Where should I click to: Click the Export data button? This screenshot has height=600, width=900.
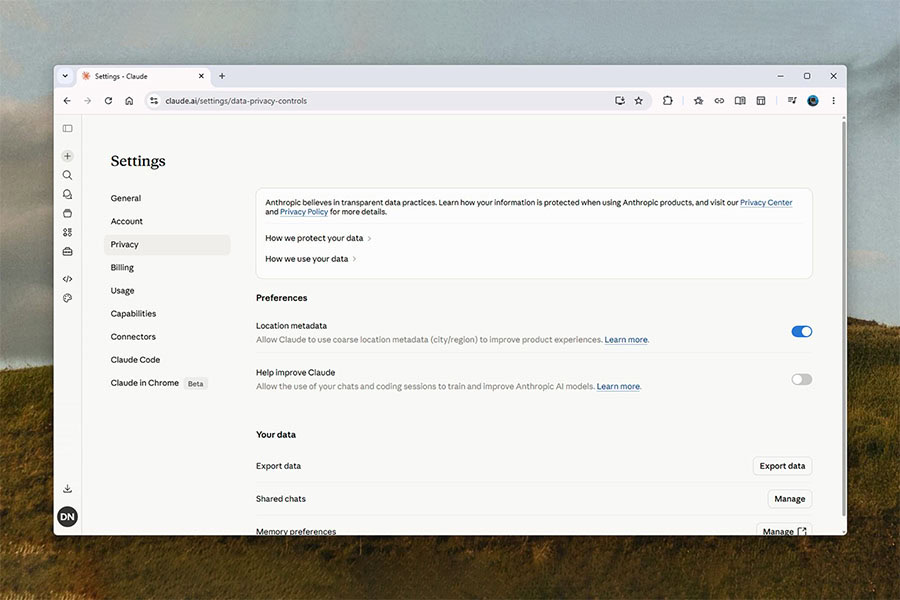tap(782, 466)
